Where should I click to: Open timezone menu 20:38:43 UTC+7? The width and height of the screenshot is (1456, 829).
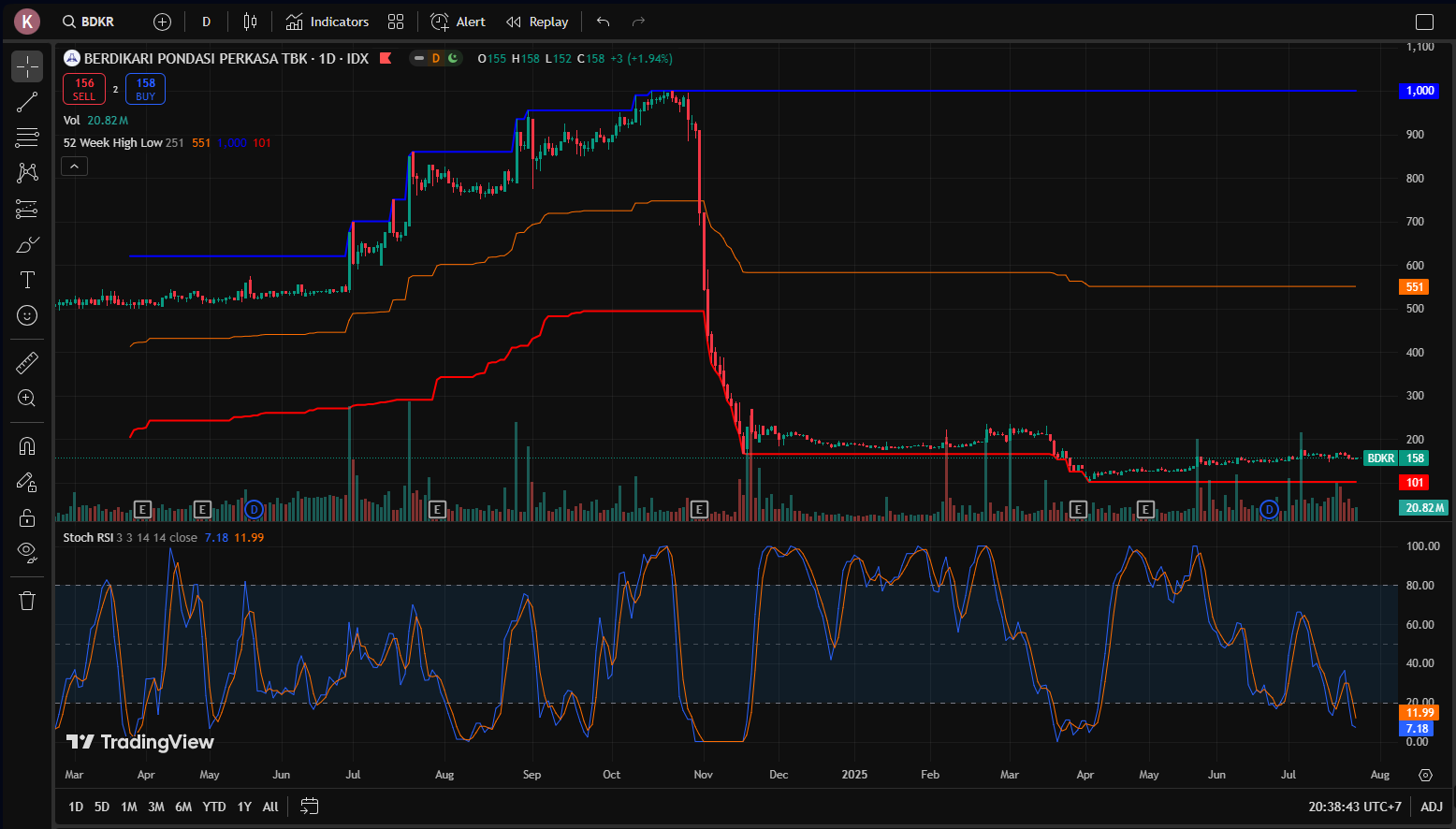[1355, 807]
